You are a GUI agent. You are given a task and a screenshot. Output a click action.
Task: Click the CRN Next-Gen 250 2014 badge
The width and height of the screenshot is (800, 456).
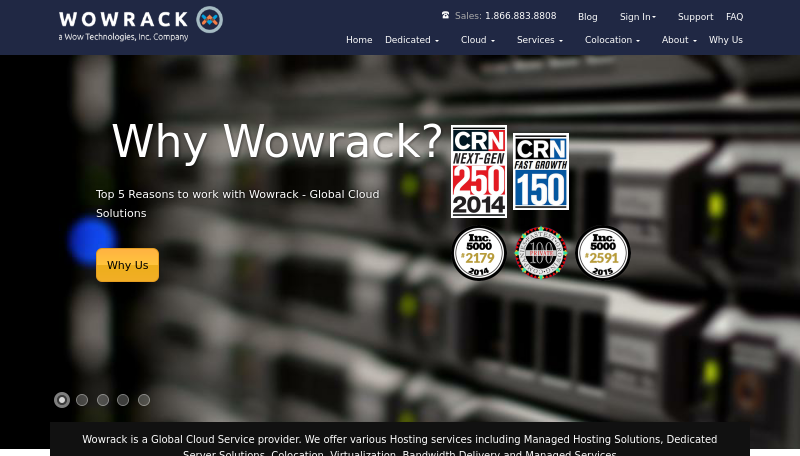(x=479, y=171)
